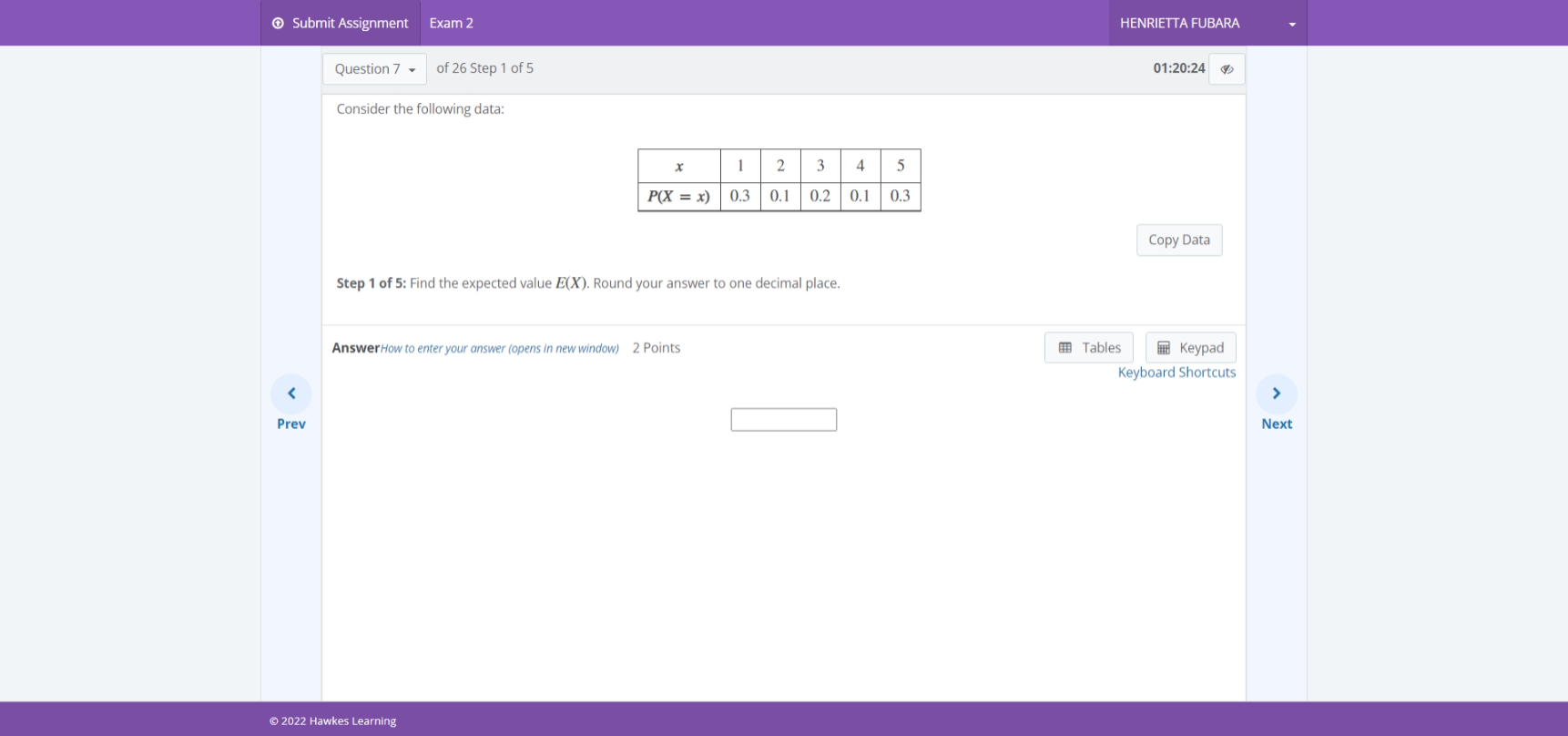Viewport: 1568px width, 736px height.
Task: Click the 'P(X = x)' row header
Action: [x=679, y=196]
